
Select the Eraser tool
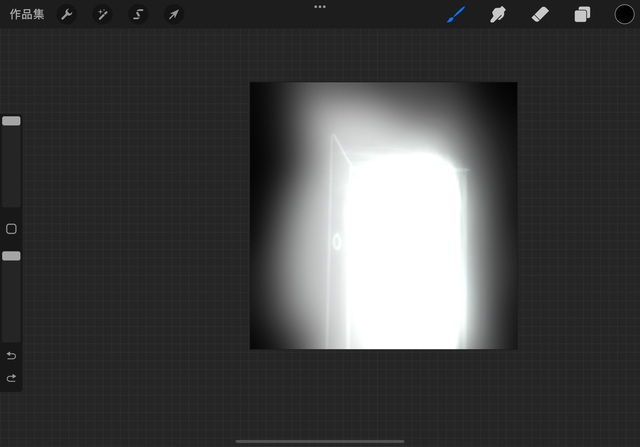(x=540, y=15)
